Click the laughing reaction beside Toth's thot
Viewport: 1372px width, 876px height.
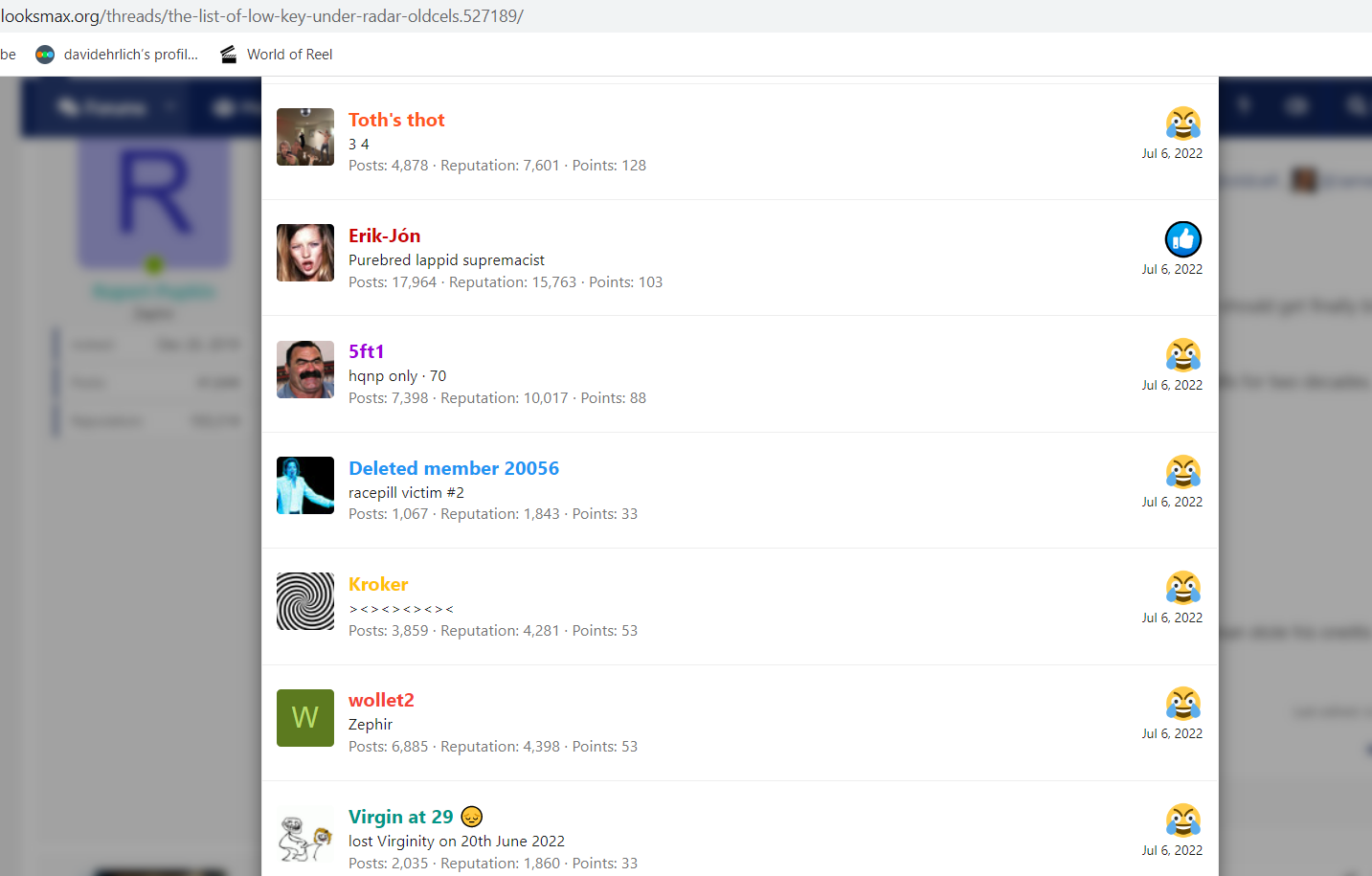(x=1182, y=124)
